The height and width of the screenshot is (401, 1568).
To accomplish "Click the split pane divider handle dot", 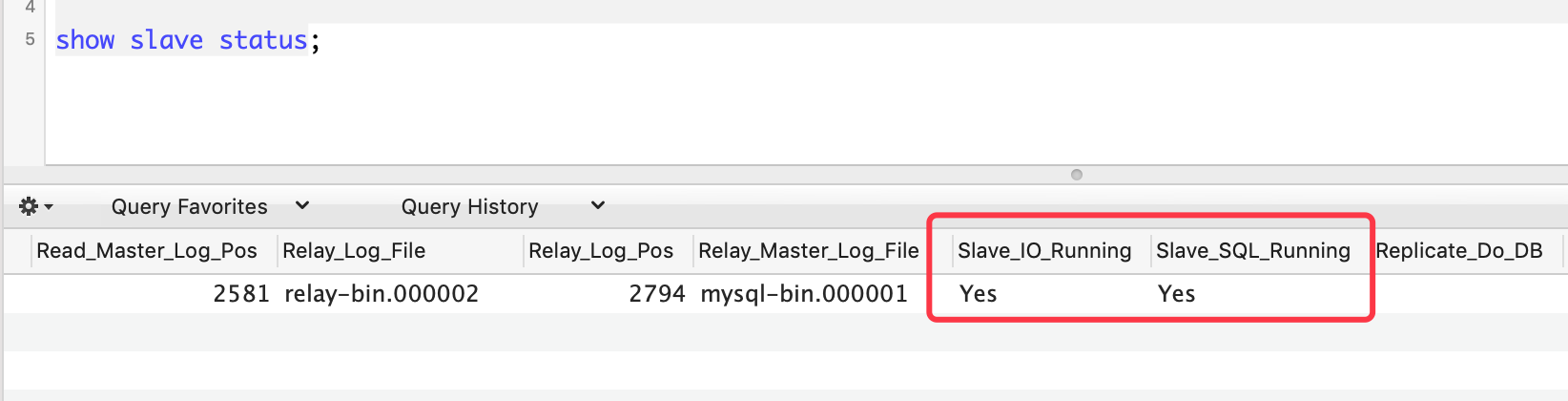I will tap(1077, 175).
